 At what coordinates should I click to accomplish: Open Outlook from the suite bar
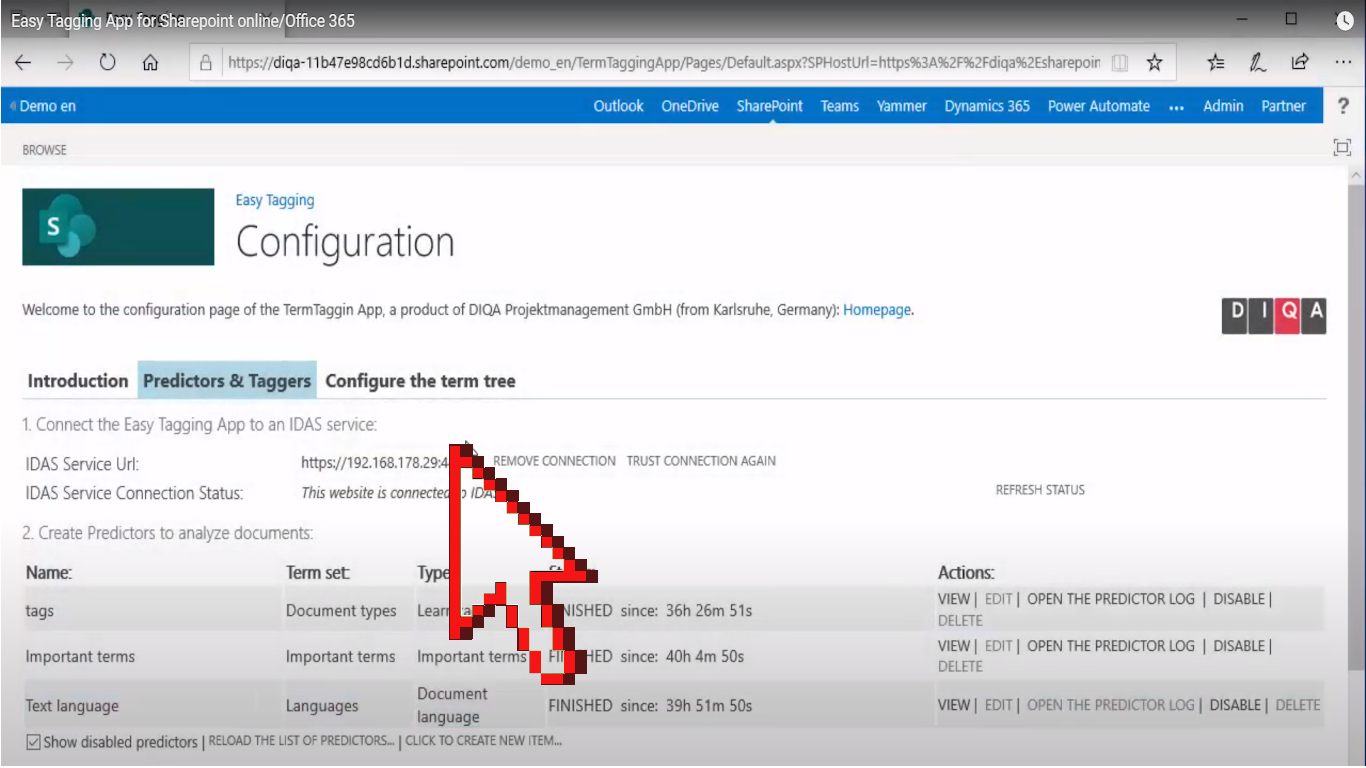(x=618, y=106)
